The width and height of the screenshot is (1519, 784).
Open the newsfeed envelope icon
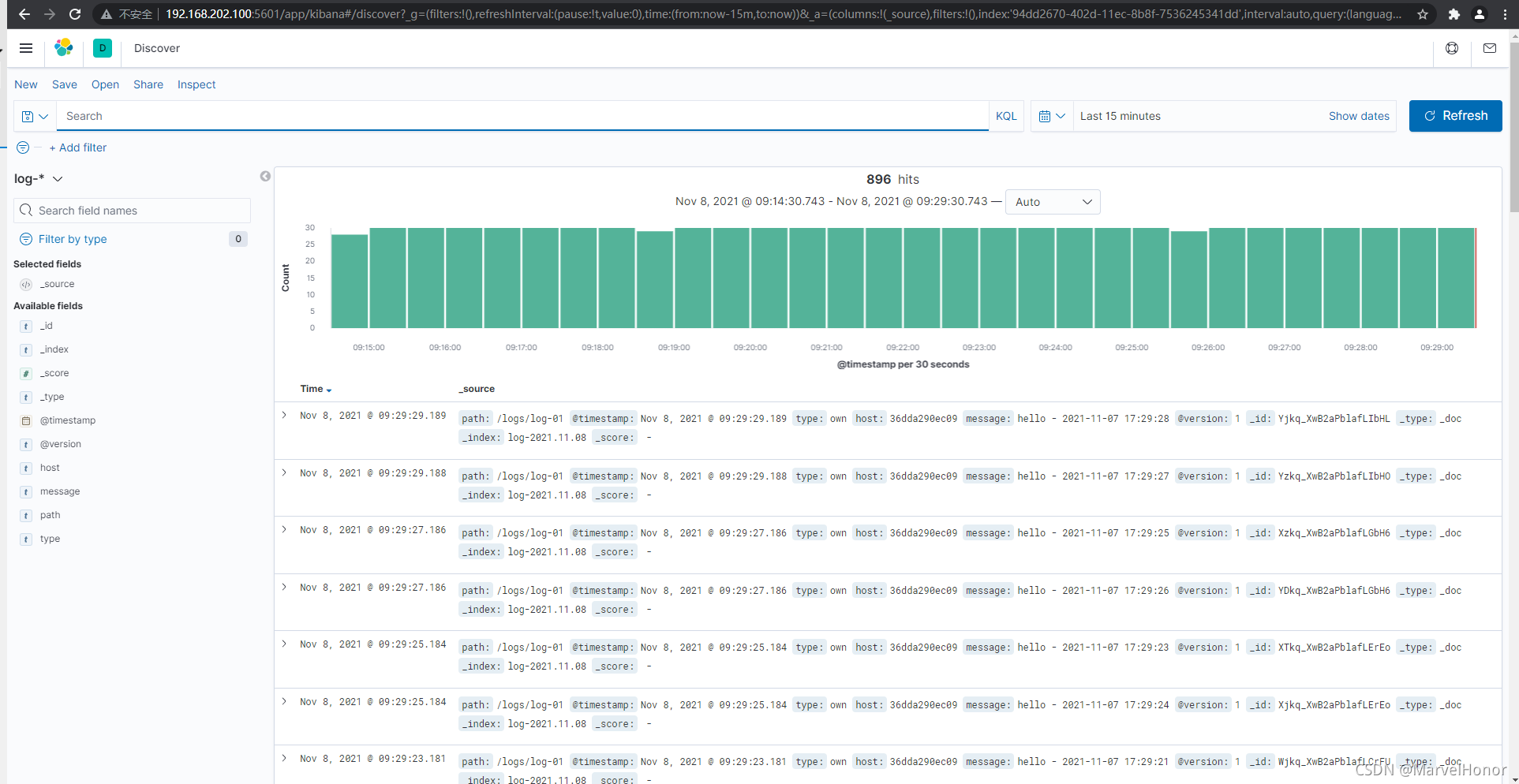tap(1491, 48)
